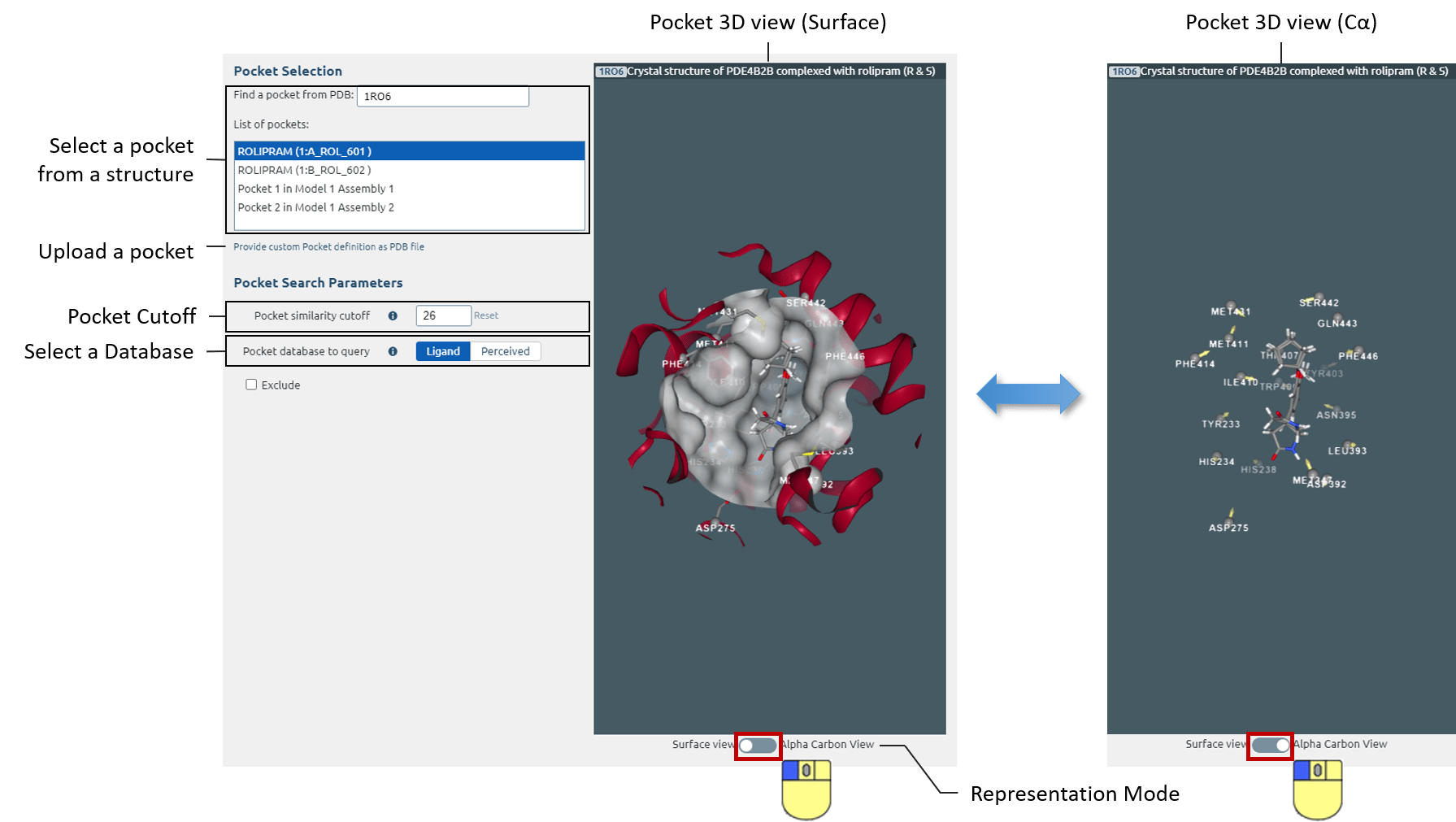This screenshot has height=822, width=1456.
Task: Click the 1RO6 badge on left viewer
Action: (x=611, y=72)
